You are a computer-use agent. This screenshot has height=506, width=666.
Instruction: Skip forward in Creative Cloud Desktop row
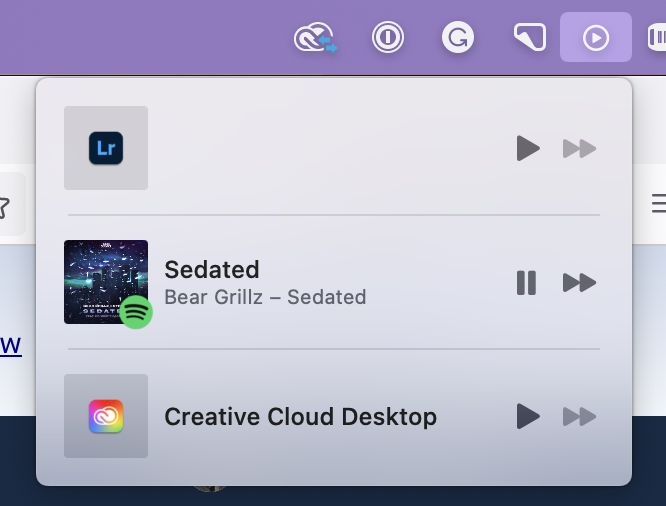coord(579,416)
